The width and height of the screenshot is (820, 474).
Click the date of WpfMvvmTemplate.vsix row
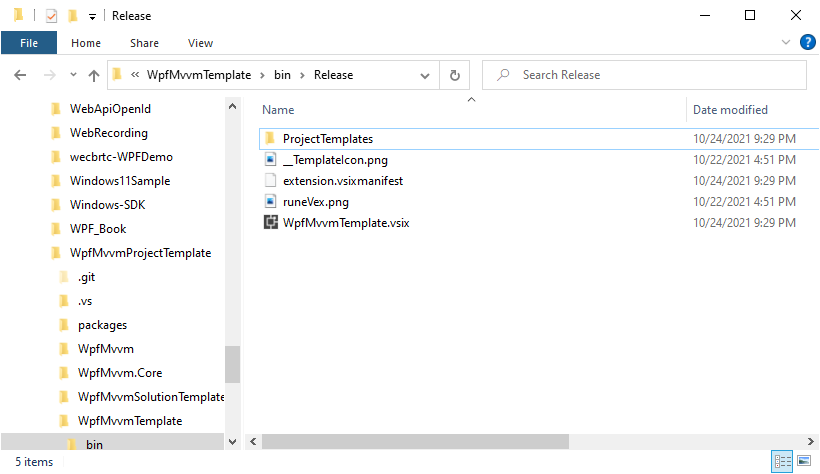click(x=744, y=222)
